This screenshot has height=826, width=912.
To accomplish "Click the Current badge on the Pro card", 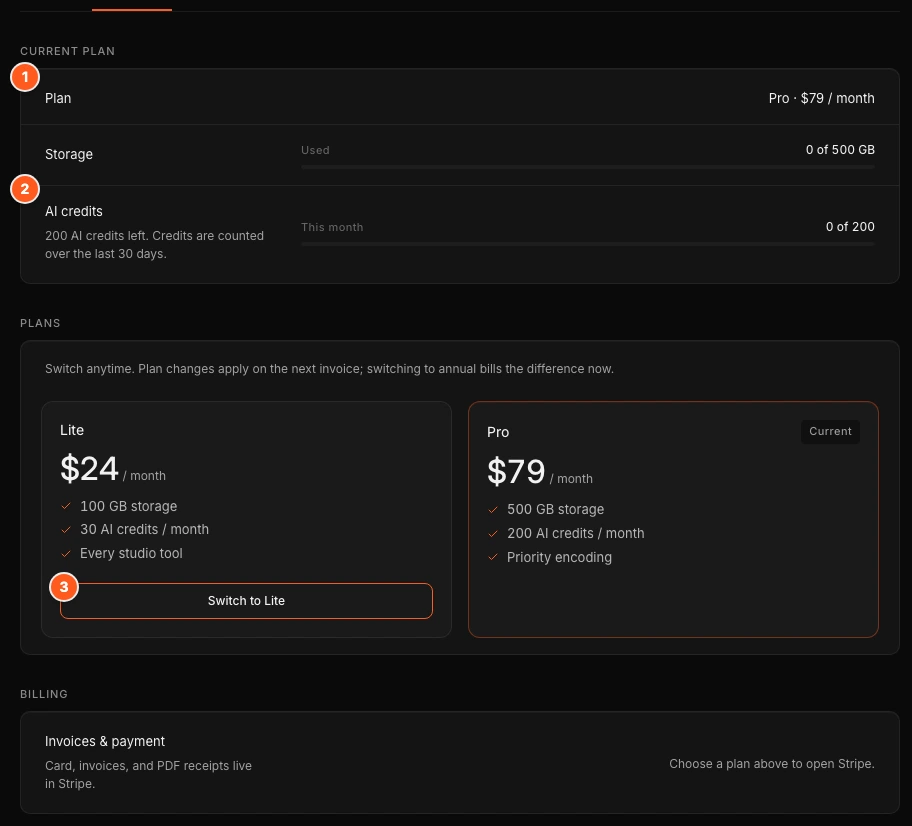I will coord(830,432).
